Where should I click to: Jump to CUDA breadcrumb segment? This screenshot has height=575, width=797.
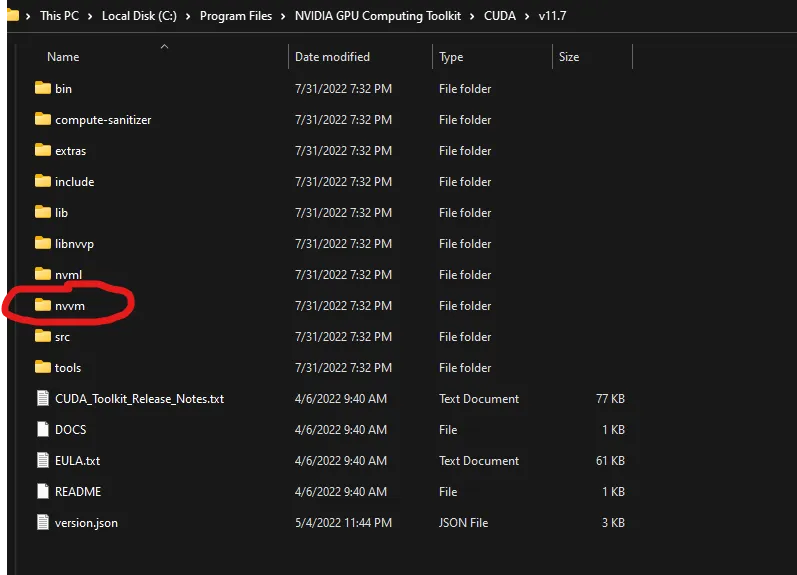click(500, 16)
